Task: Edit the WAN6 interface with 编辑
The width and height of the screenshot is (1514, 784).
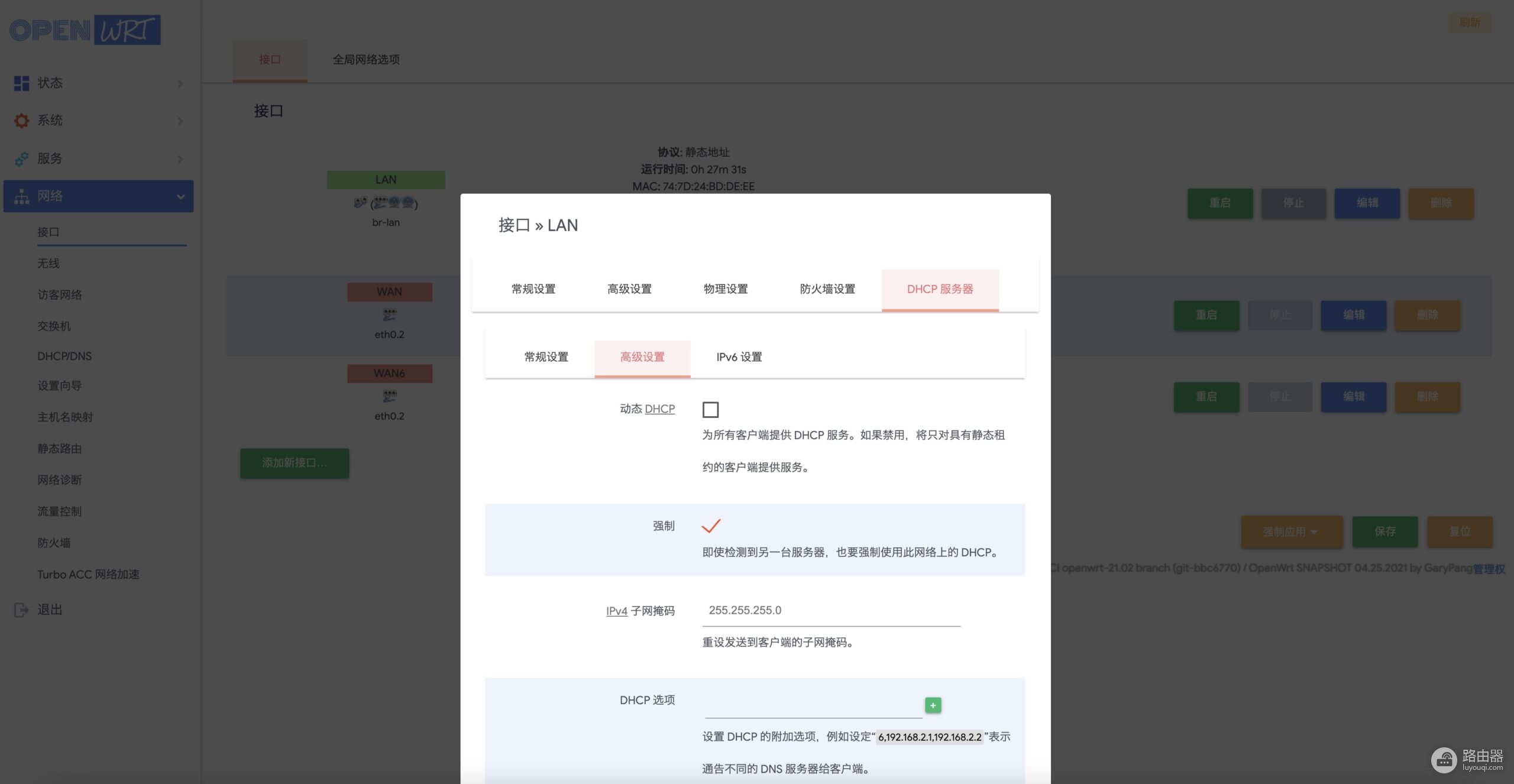Action: [x=1354, y=397]
